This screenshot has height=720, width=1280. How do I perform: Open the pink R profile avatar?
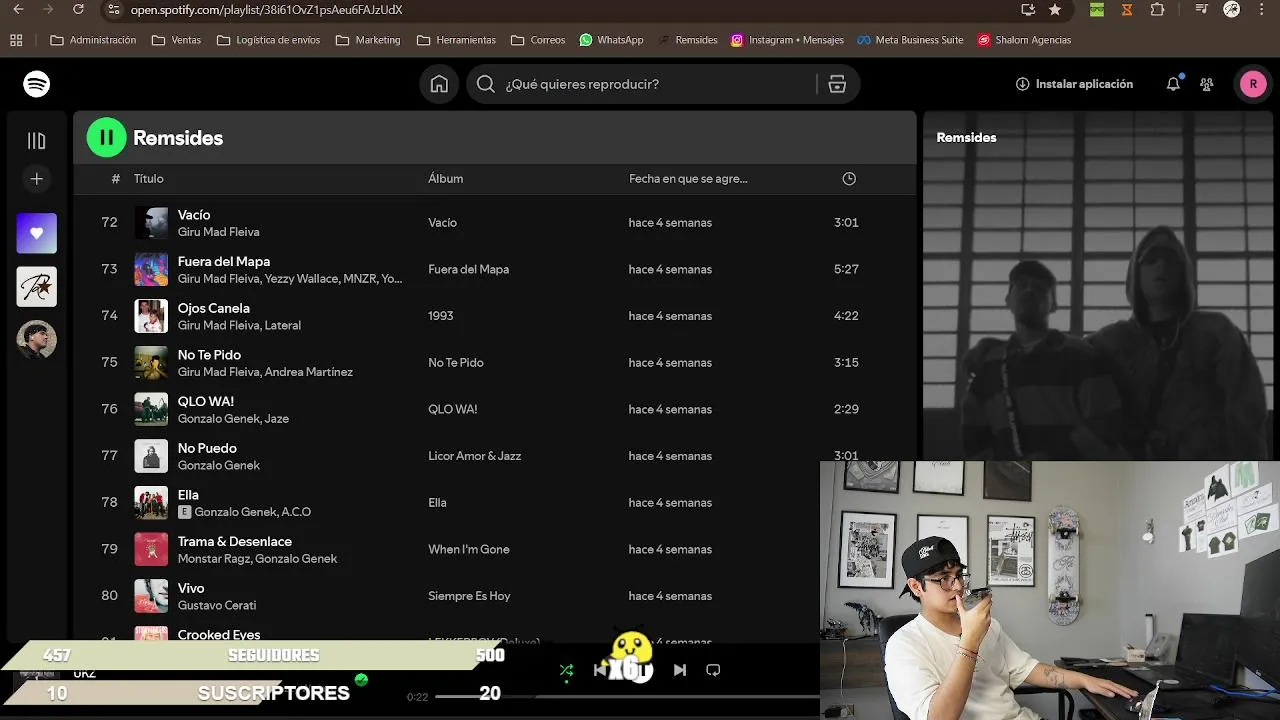(1253, 84)
